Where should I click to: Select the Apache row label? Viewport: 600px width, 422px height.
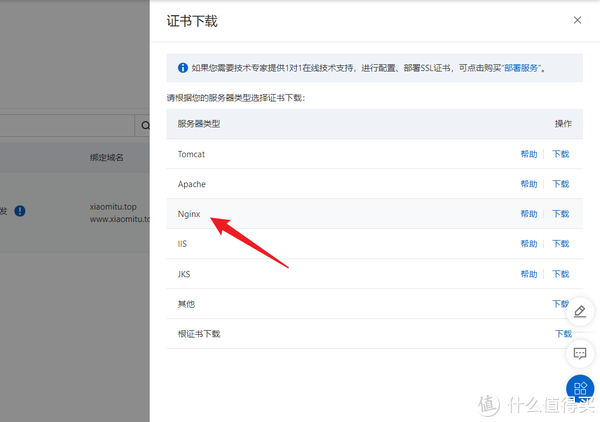click(191, 184)
